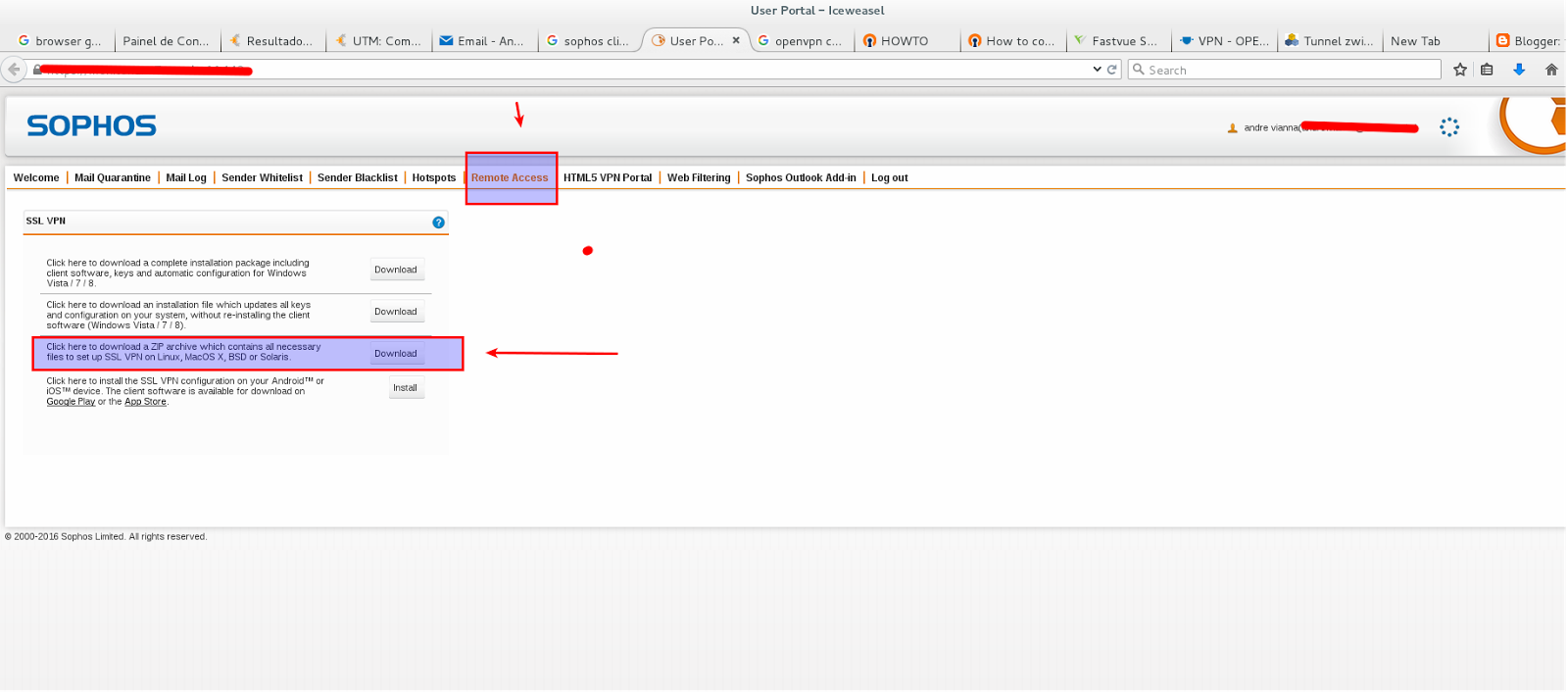
Task: Click the dotted circle loading icon
Action: (1449, 127)
